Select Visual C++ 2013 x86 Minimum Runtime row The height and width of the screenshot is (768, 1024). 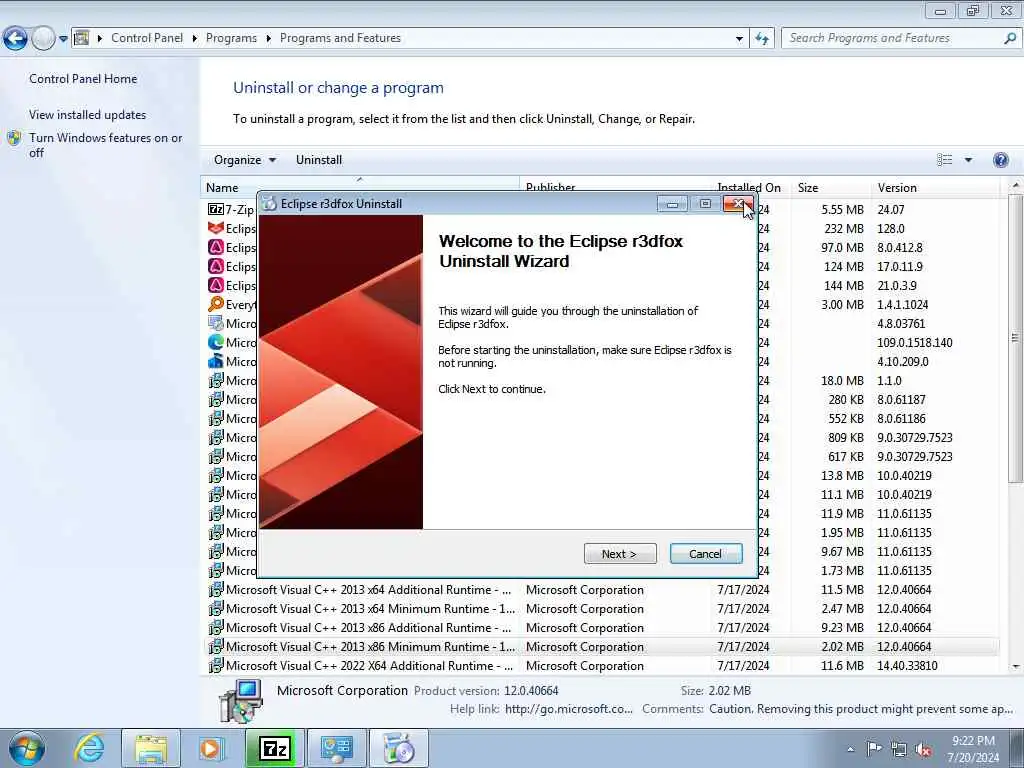[600, 647]
